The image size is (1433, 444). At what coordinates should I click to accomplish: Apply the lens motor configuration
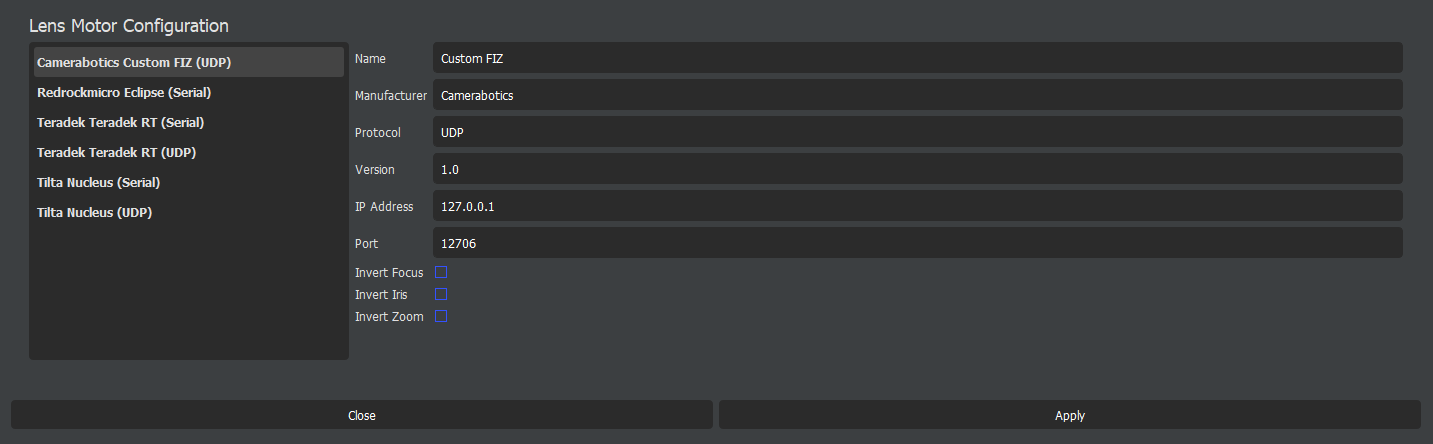click(x=1070, y=415)
